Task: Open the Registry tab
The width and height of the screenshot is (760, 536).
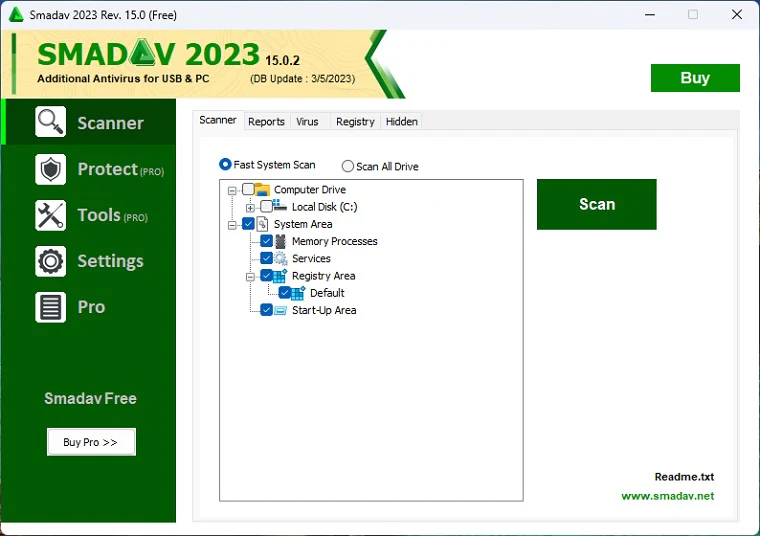Action: [355, 121]
